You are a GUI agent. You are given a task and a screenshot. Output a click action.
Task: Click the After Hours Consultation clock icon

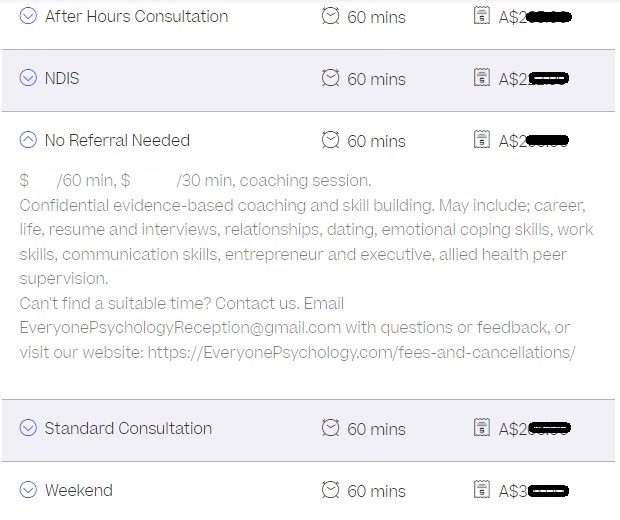[330, 16]
